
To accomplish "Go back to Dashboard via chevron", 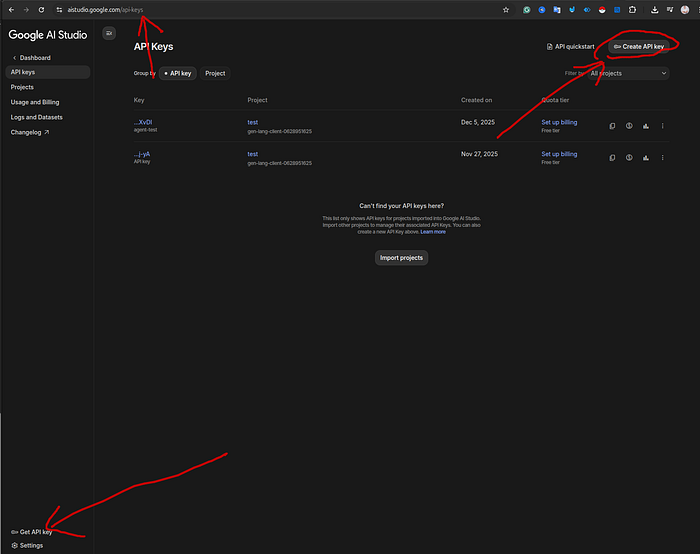I will click(x=14, y=57).
